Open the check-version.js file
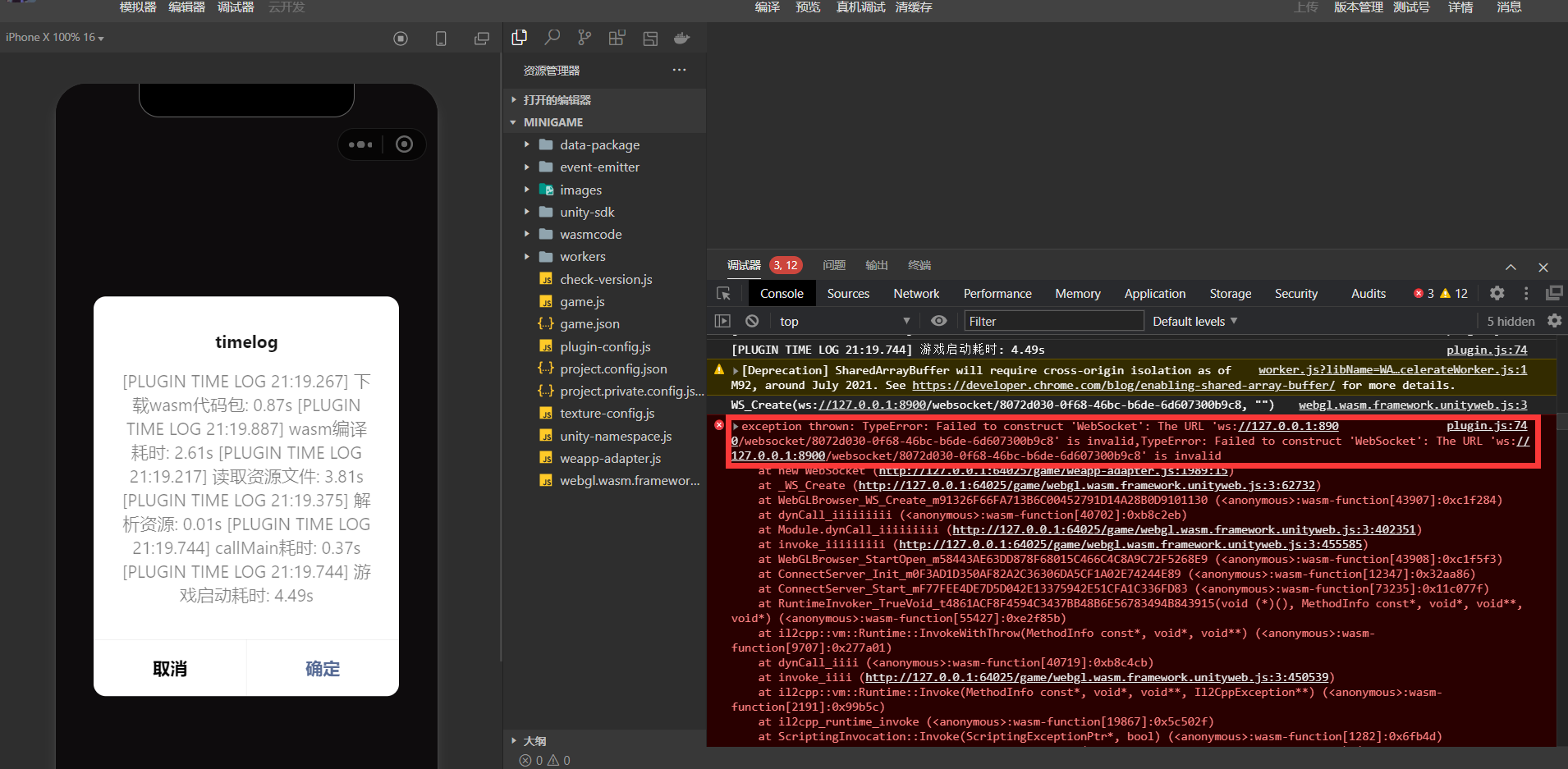Image resolution: width=1568 pixels, height=769 pixels. (x=606, y=279)
